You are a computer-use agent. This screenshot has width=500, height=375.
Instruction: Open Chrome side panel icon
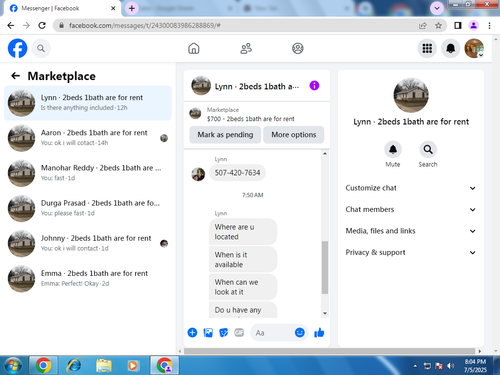(458, 25)
